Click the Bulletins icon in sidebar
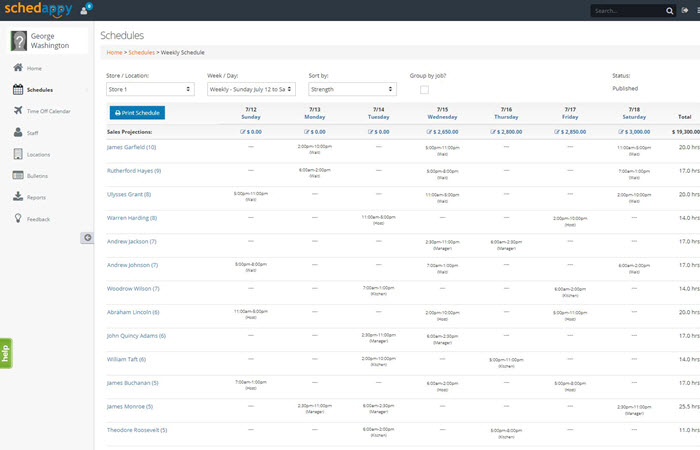700x450 pixels. click(18, 176)
